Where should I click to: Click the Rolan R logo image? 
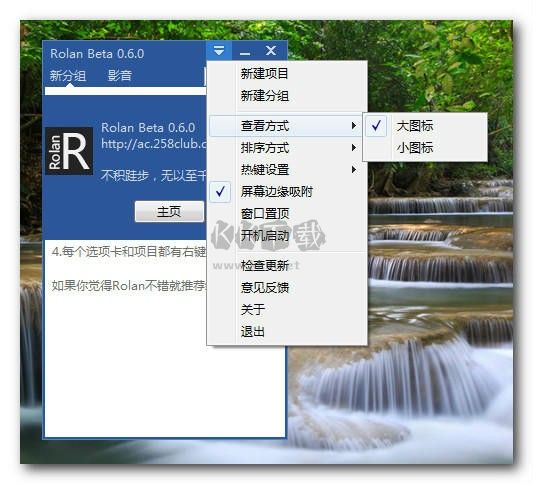[x=69, y=151]
